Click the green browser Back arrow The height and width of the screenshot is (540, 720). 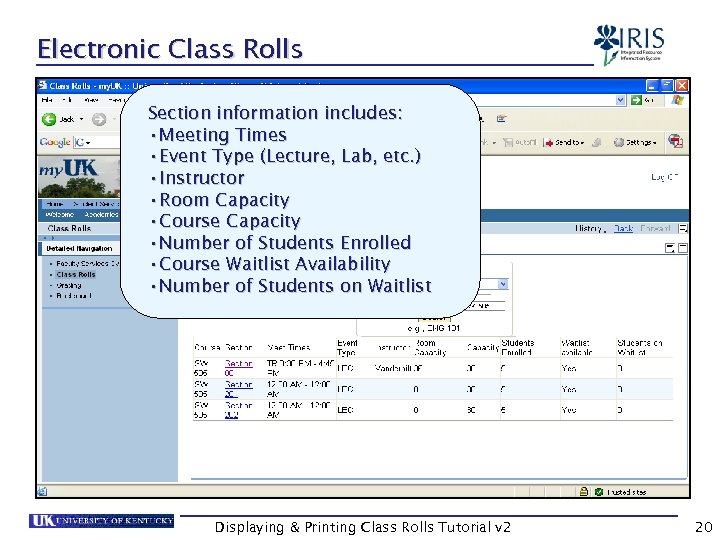[x=49, y=119]
